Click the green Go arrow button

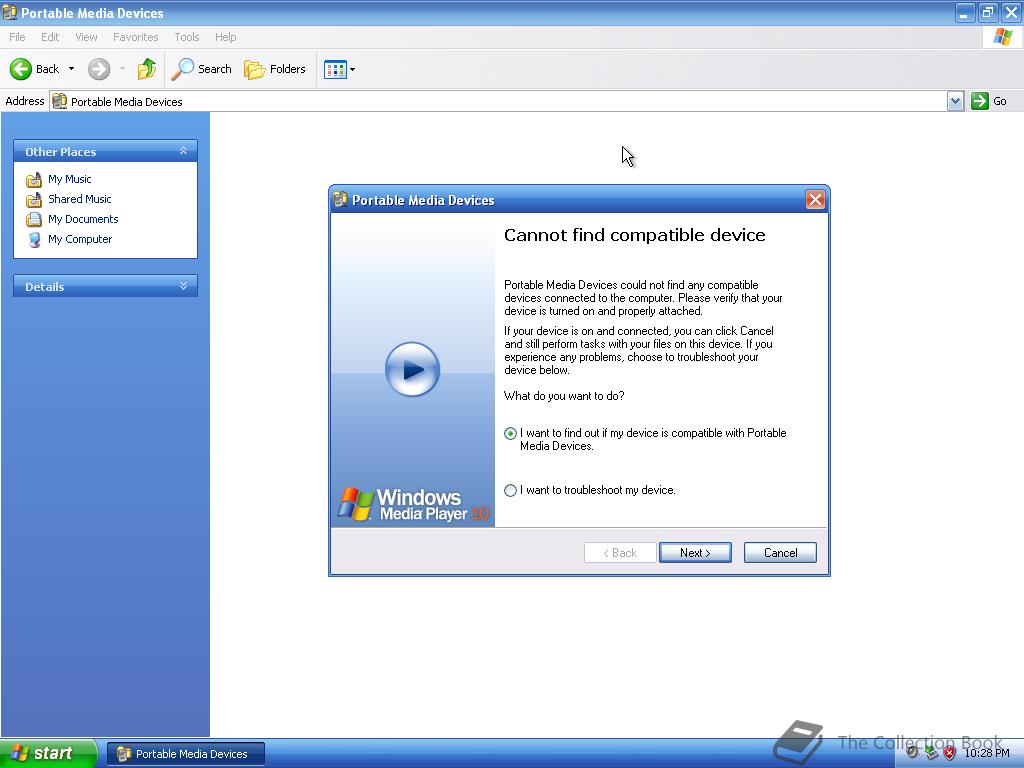(980, 101)
